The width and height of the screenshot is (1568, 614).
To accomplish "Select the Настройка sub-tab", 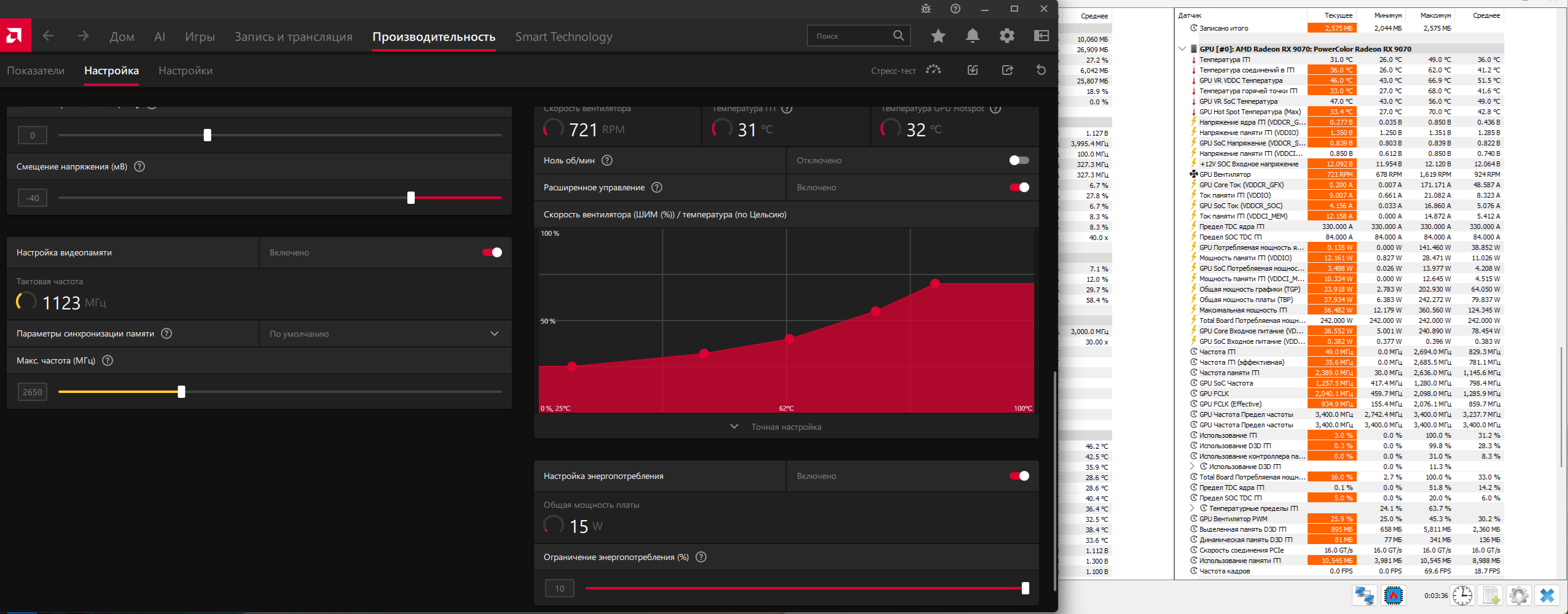I will coord(111,71).
